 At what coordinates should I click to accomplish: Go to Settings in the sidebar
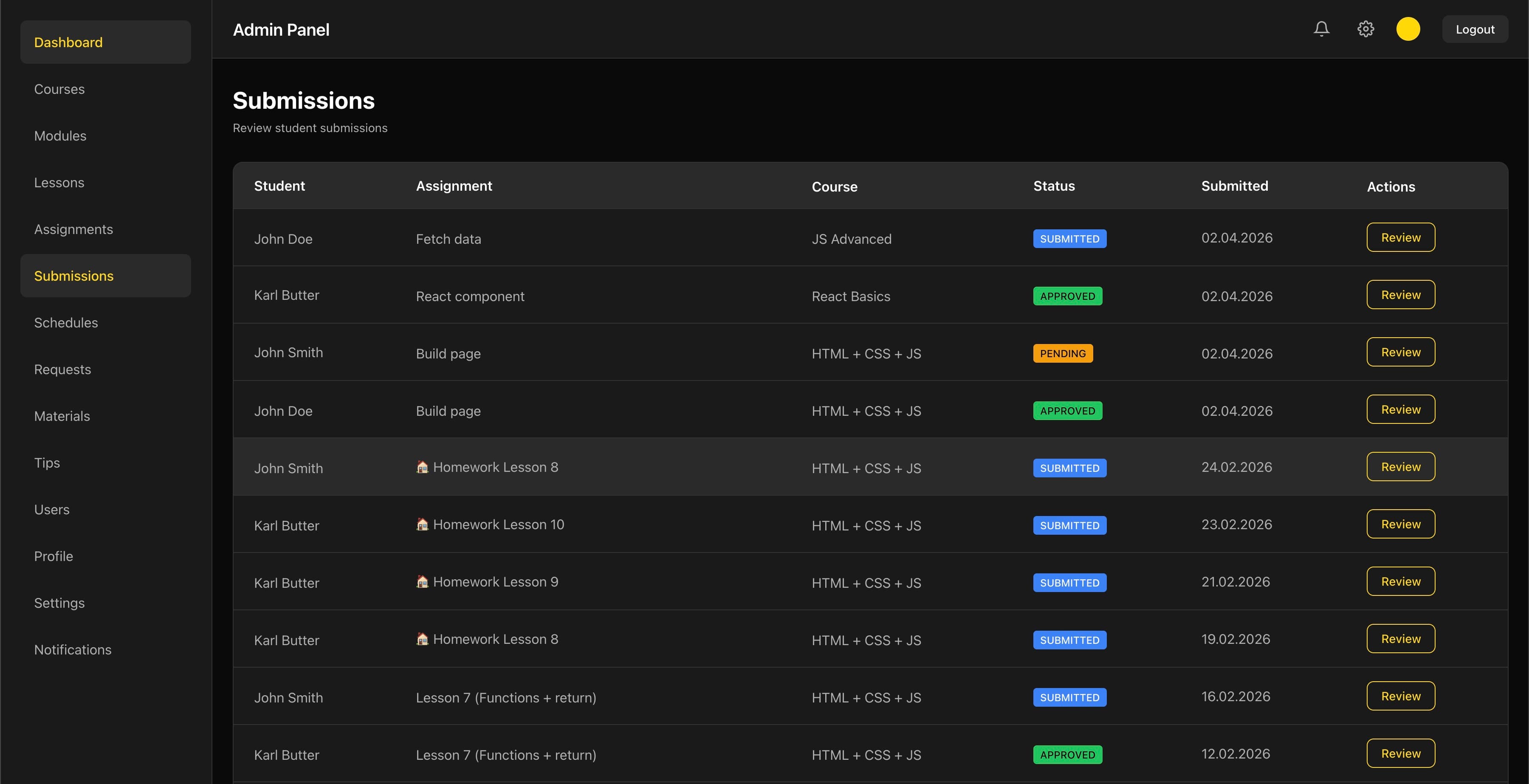point(59,602)
